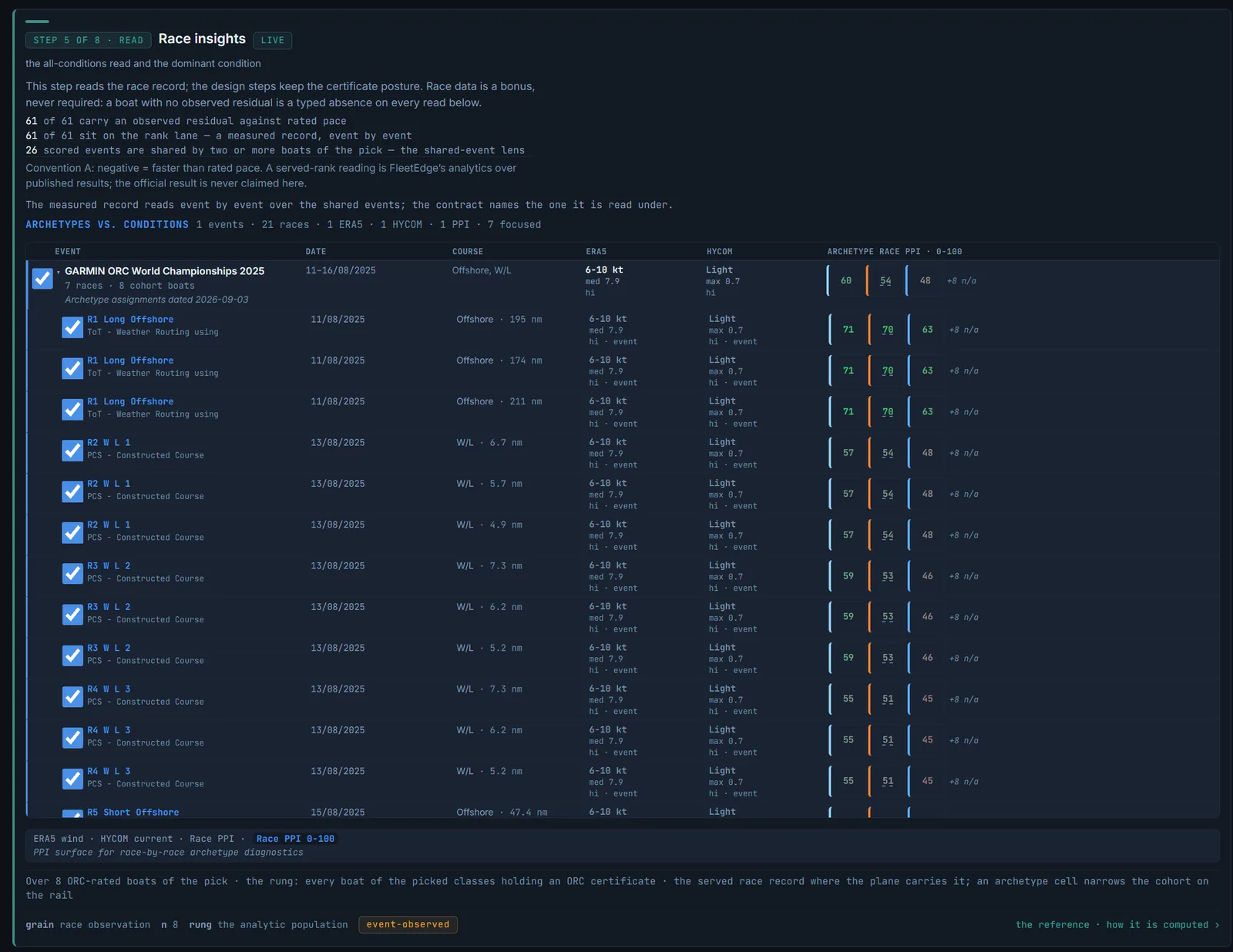Toggle checkbox for R3 W L 2 6.2 nm
The image size is (1233, 952).
(x=72, y=615)
